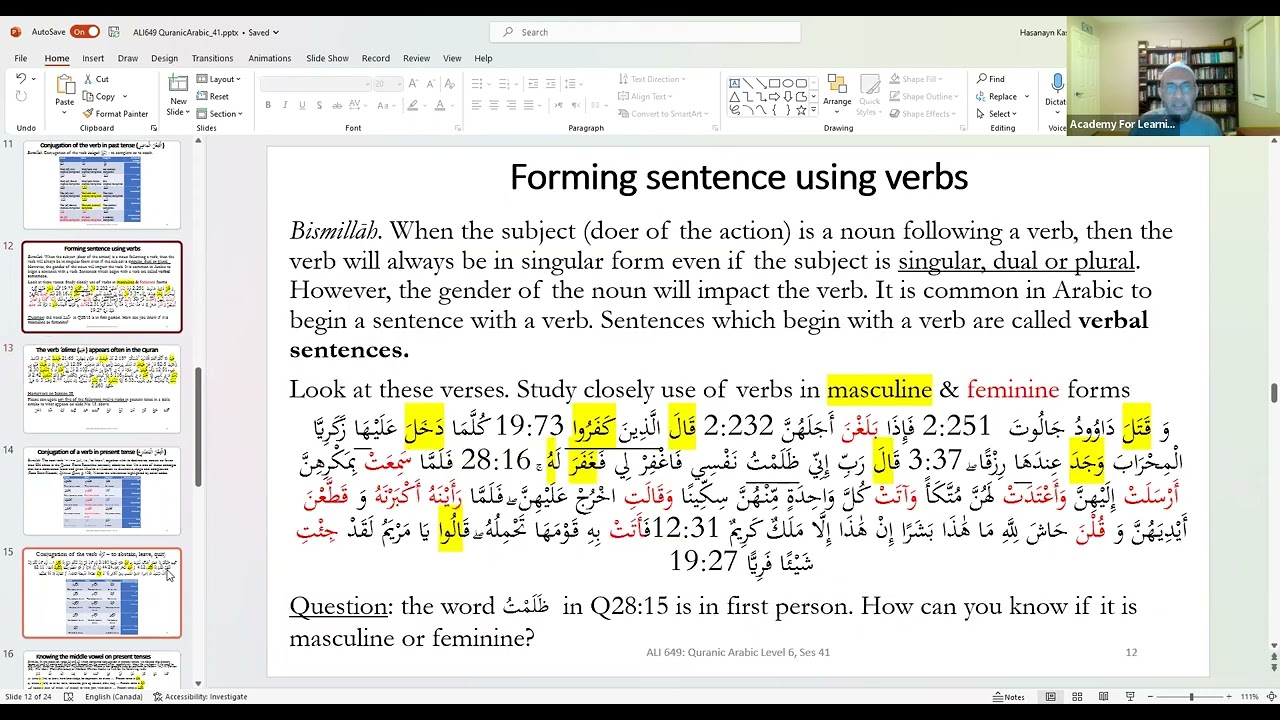Align text to the left

(x=477, y=105)
